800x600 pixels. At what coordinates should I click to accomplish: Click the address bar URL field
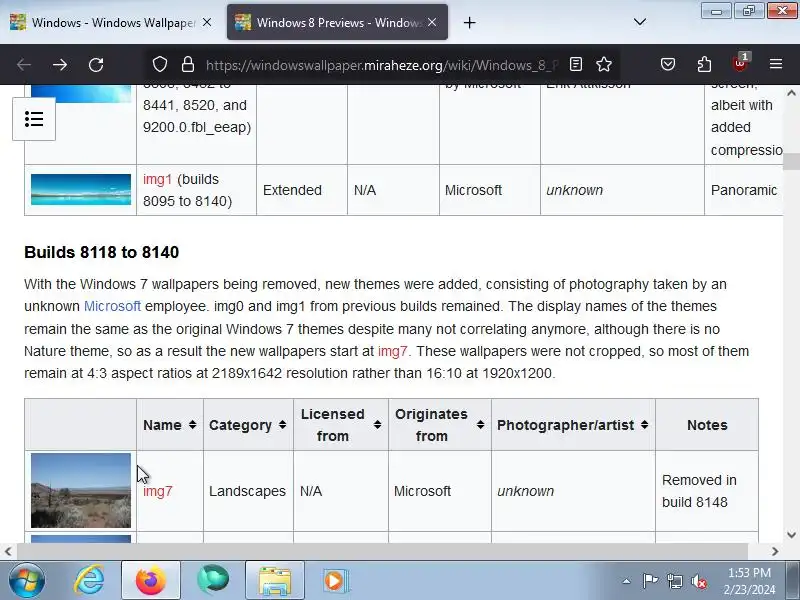click(x=382, y=65)
